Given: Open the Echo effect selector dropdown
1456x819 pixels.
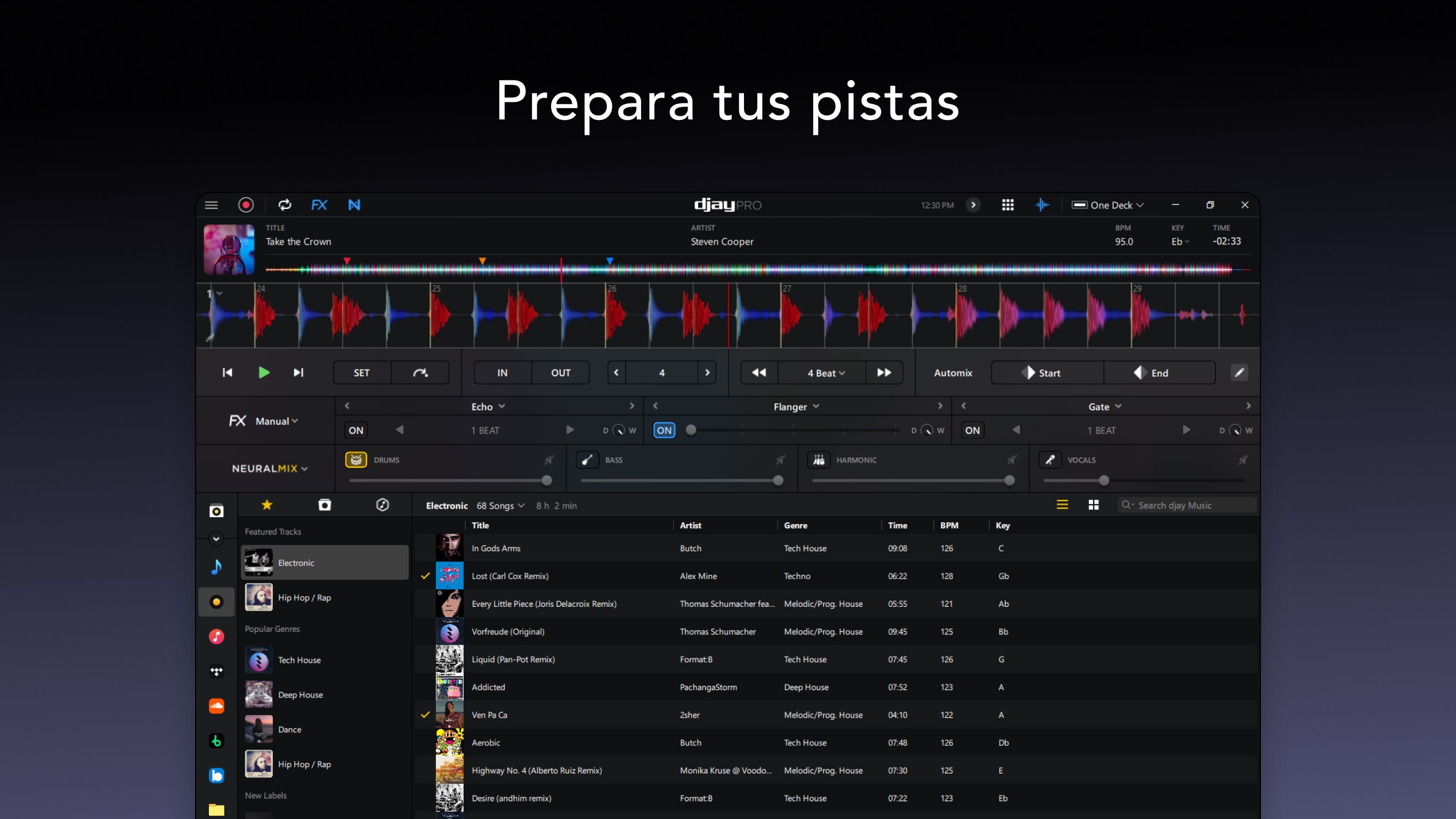Looking at the screenshot, I should click(488, 407).
